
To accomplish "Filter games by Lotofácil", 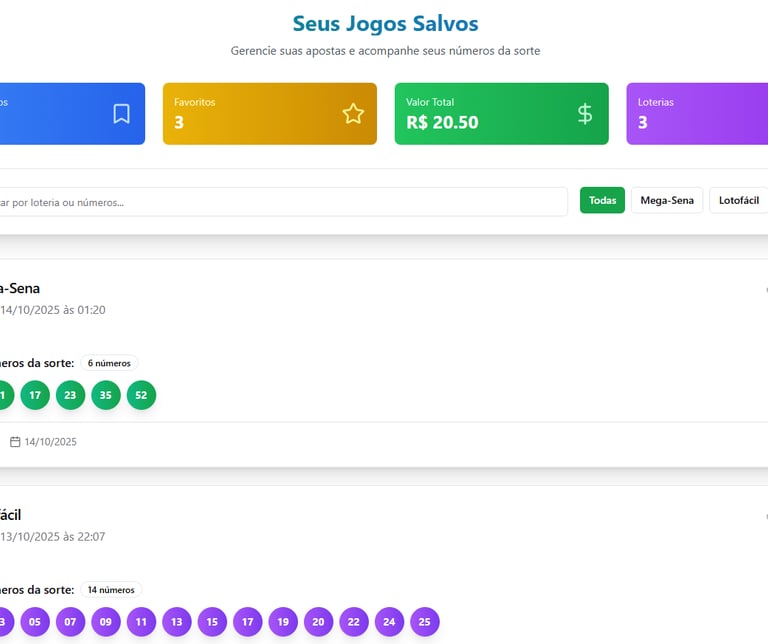I will pyautogui.click(x=738, y=201).
